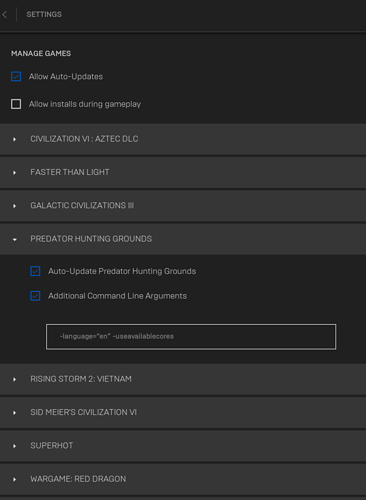Viewport: 366px width, 500px height.
Task: Select the PREDATOR HUNTING GROUNDS title
Action: click(91, 239)
